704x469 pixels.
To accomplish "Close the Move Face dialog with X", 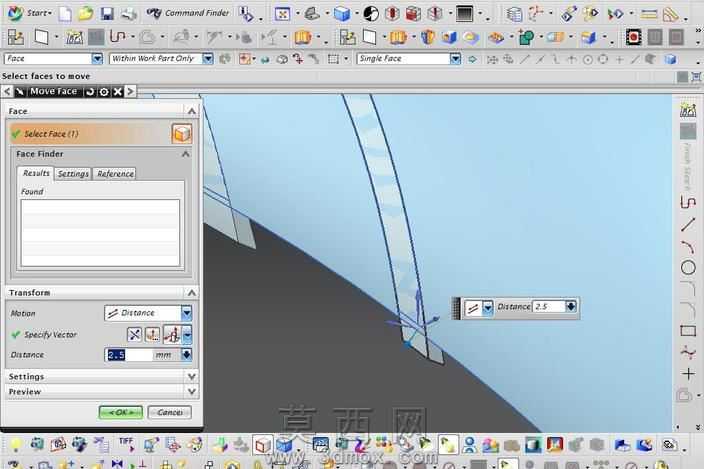I will [118, 92].
